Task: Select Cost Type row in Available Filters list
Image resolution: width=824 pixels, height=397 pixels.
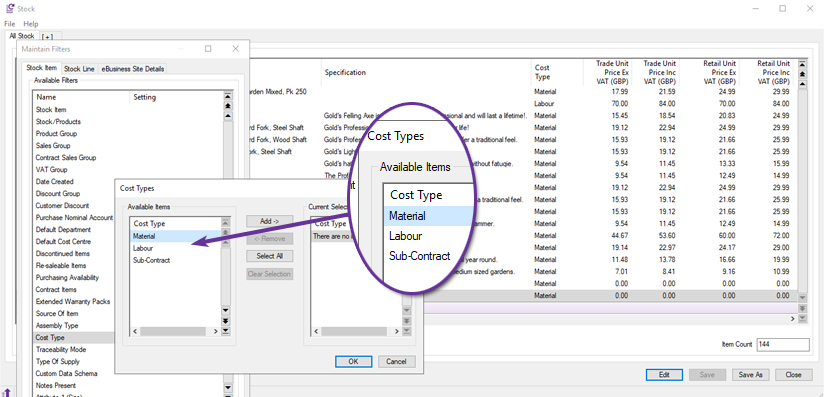Action: [74, 338]
